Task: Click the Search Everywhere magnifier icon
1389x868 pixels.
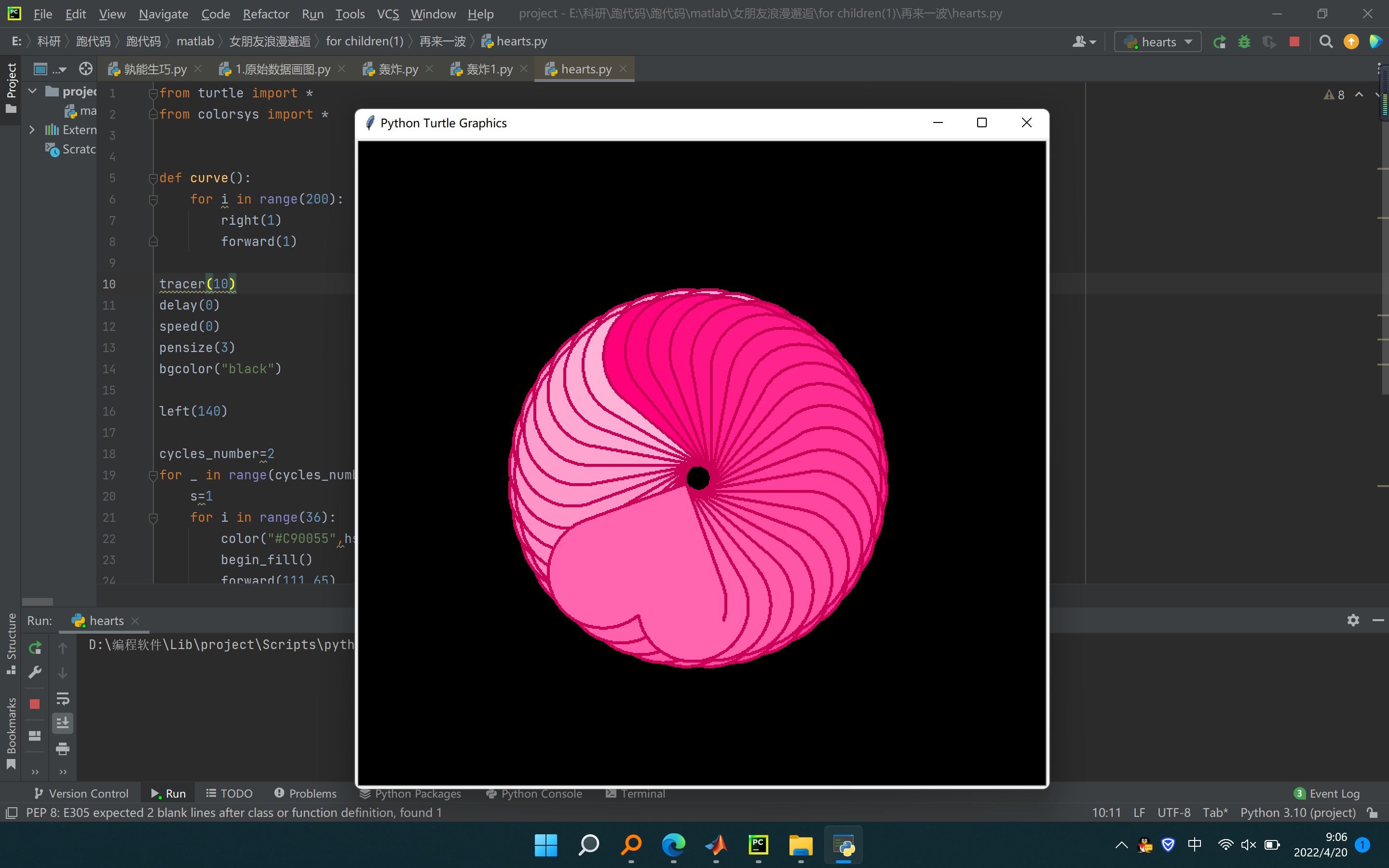Action: click(x=1325, y=42)
